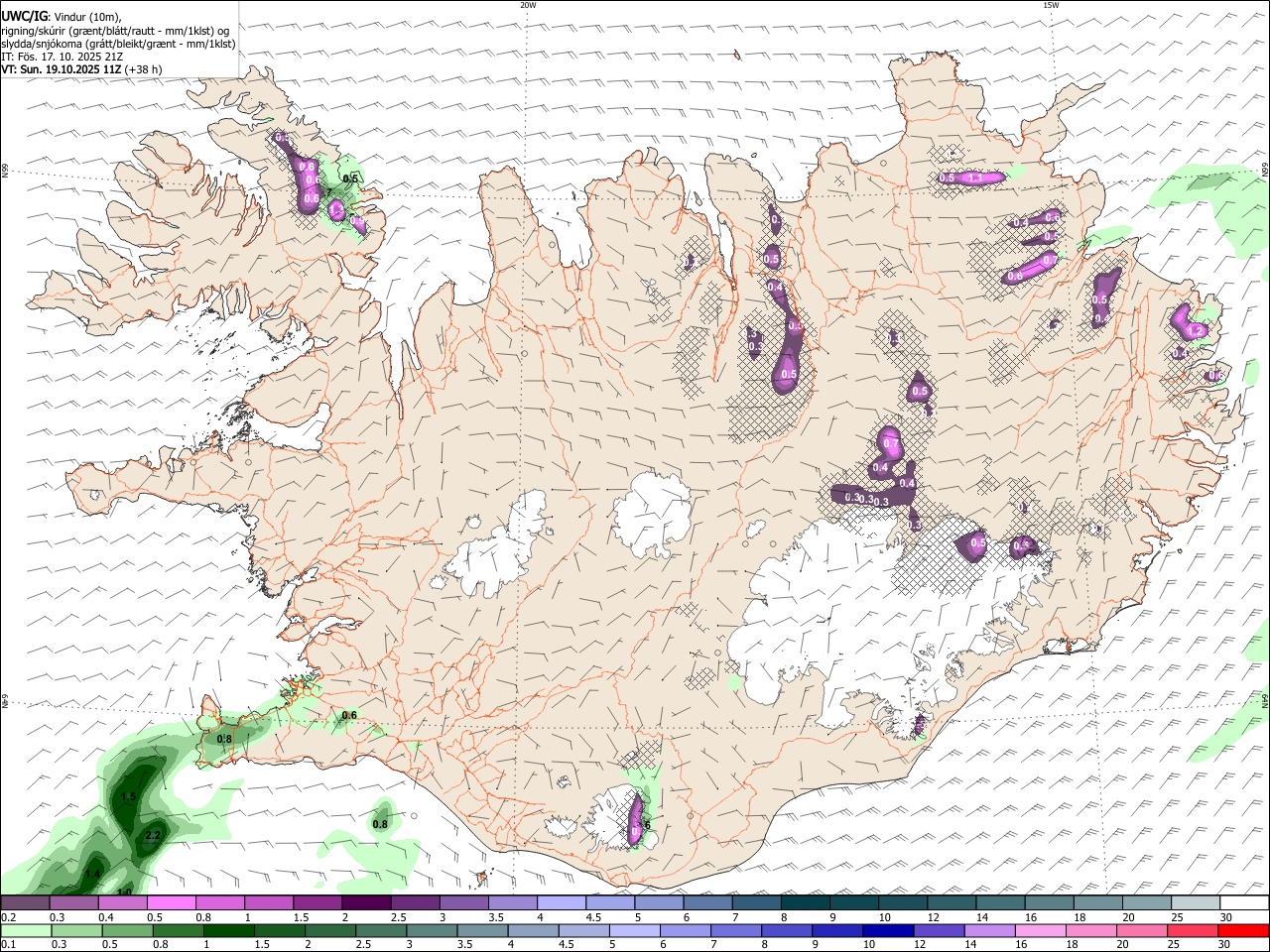Click the 1.5 rain value in the southwest sea
The width and height of the screenshot is (1270, 952).
[x=128, y=796]
